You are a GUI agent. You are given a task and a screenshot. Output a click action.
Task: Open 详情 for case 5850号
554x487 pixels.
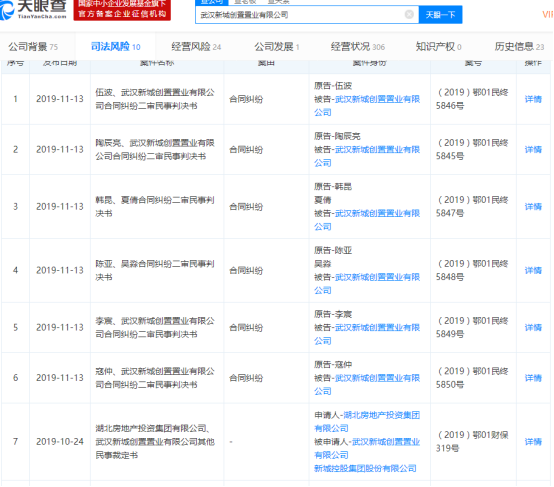tap(533, 378)
